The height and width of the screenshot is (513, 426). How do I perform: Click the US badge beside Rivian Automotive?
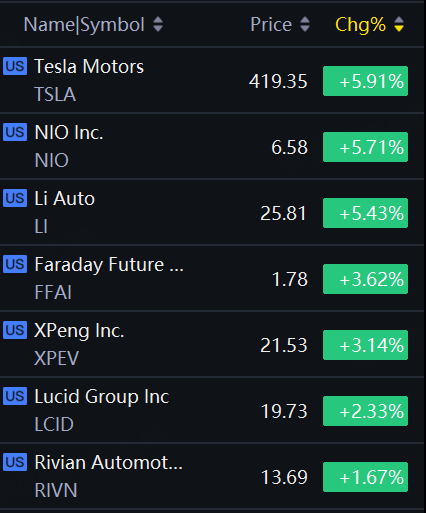point(15,462)
